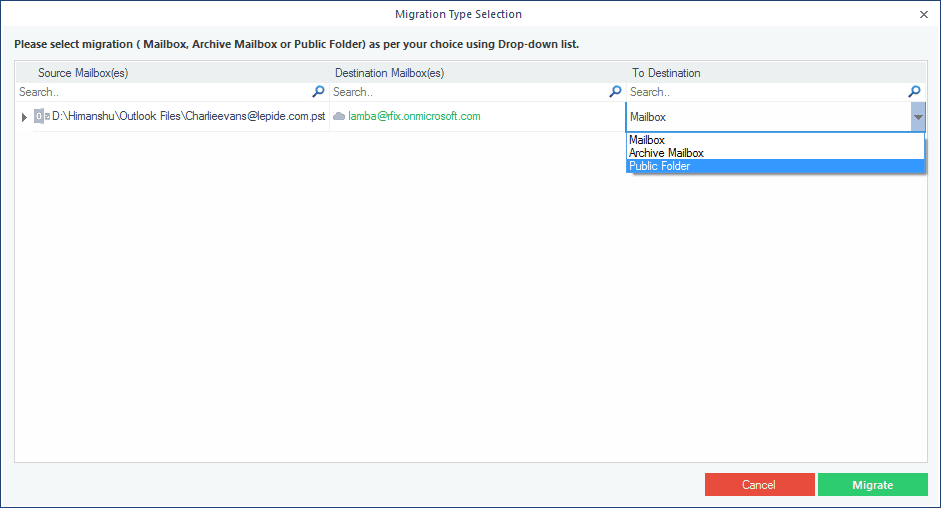The image size is (941, 508).
Task: Choose Public Folder from the dropdown list
Action: pos(775,166)
